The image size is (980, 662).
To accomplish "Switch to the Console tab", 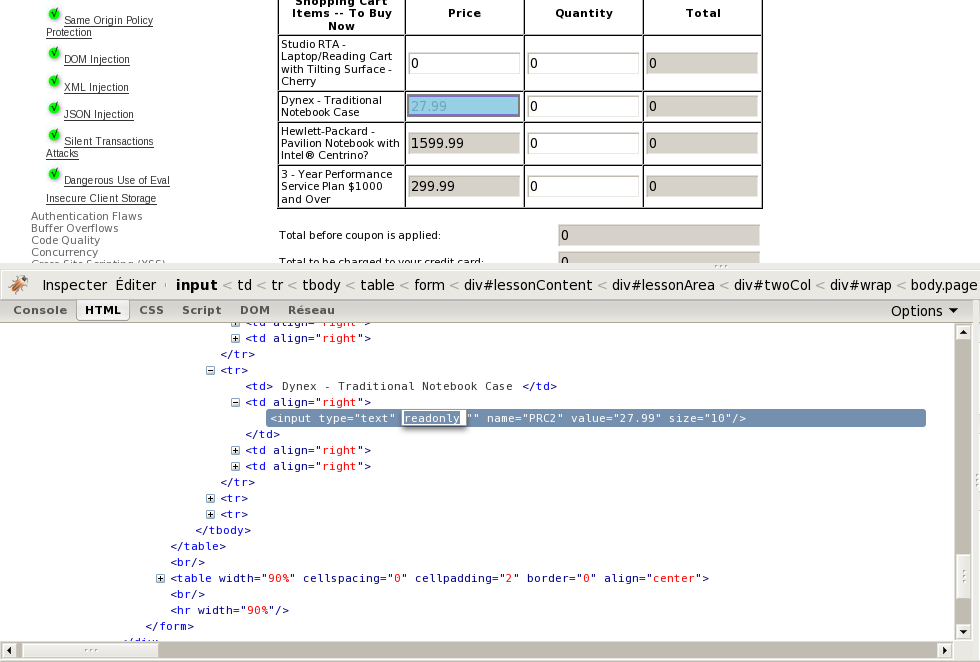I will [40, 310].
